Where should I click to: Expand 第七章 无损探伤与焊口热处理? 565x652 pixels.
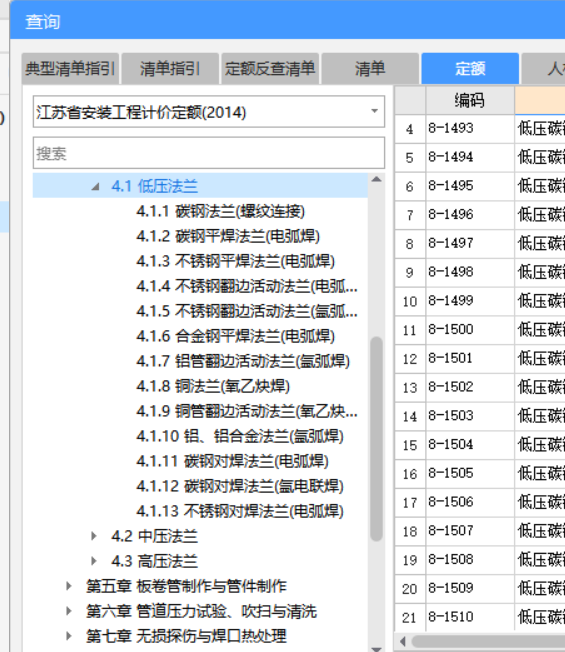point(69,636)
